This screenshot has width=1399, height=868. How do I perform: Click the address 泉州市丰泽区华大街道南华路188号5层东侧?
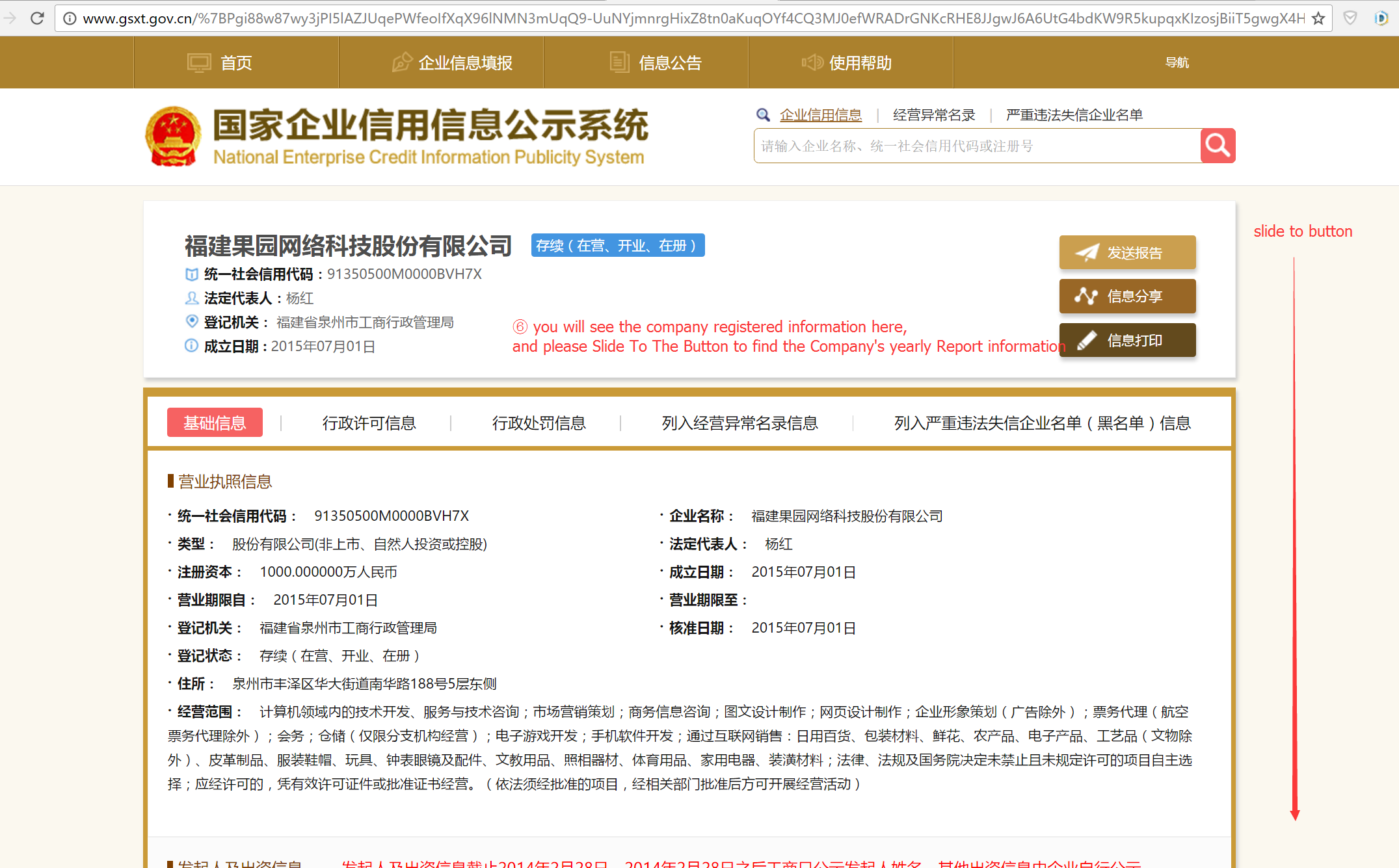tap(364, 683)
